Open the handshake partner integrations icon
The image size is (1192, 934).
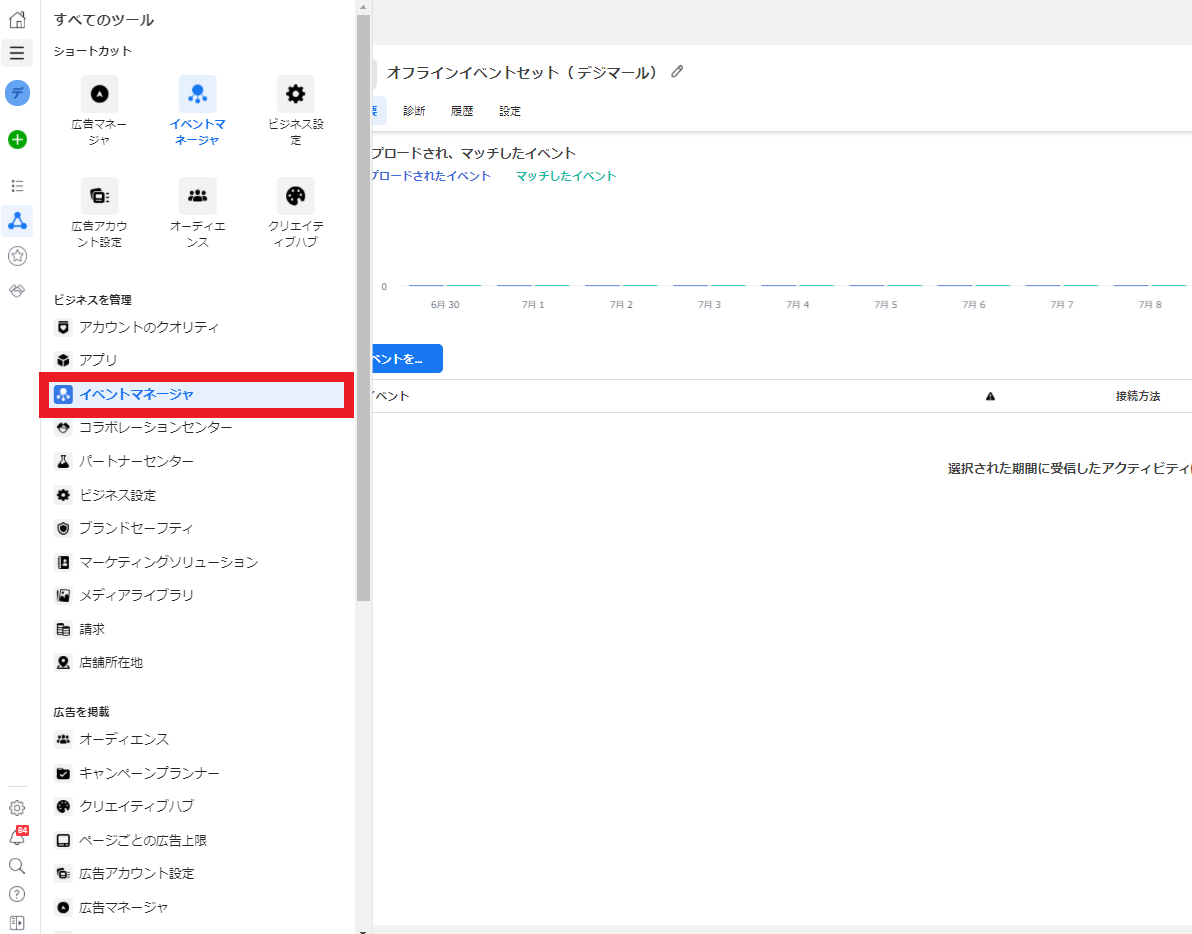pyautogui.click(x=17, y=291)
